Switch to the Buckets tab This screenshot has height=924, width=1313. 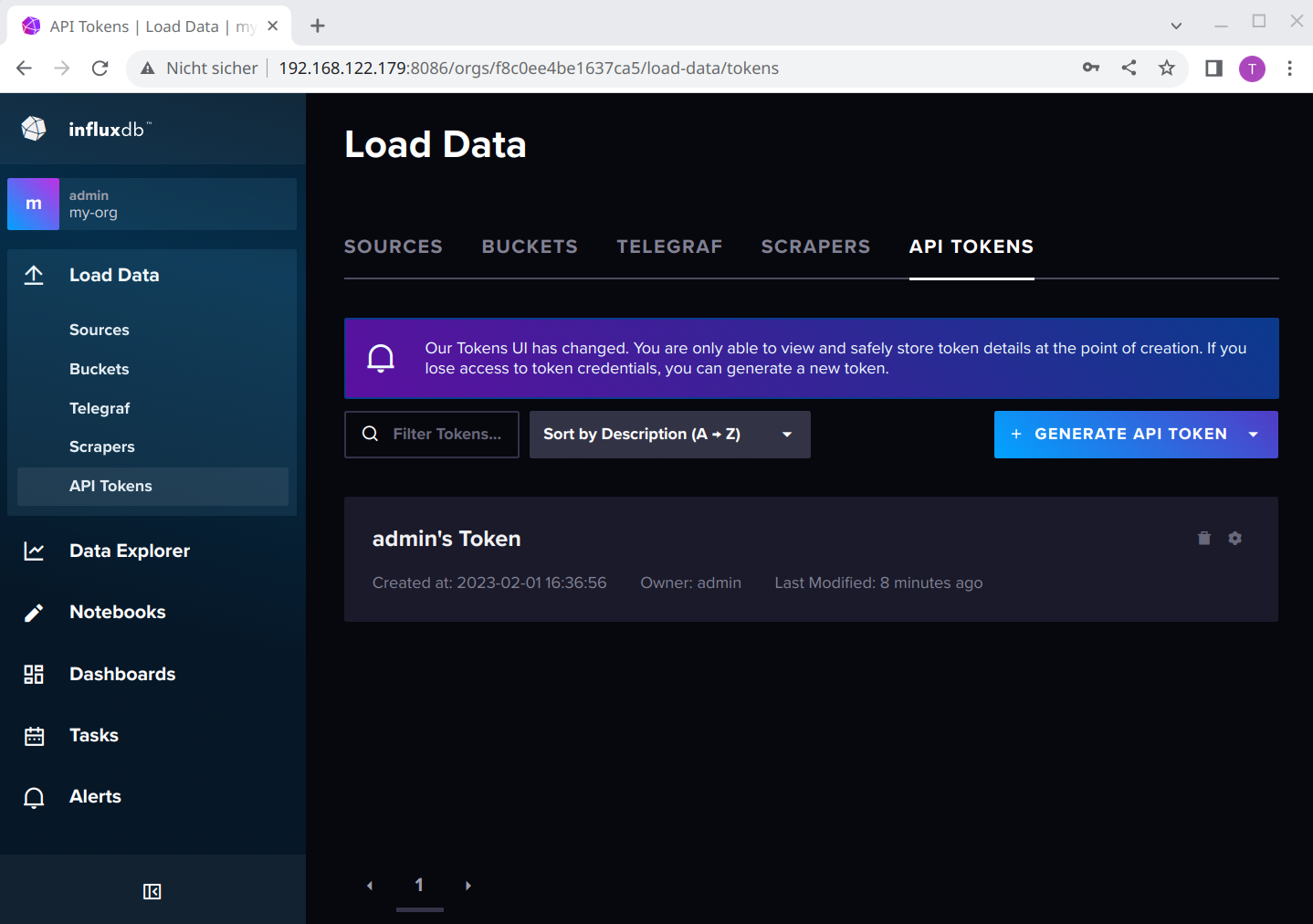[530, 247]
